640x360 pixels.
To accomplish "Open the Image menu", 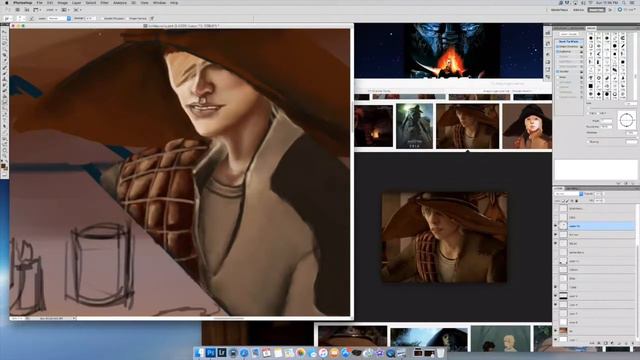I will click(62, 3).
